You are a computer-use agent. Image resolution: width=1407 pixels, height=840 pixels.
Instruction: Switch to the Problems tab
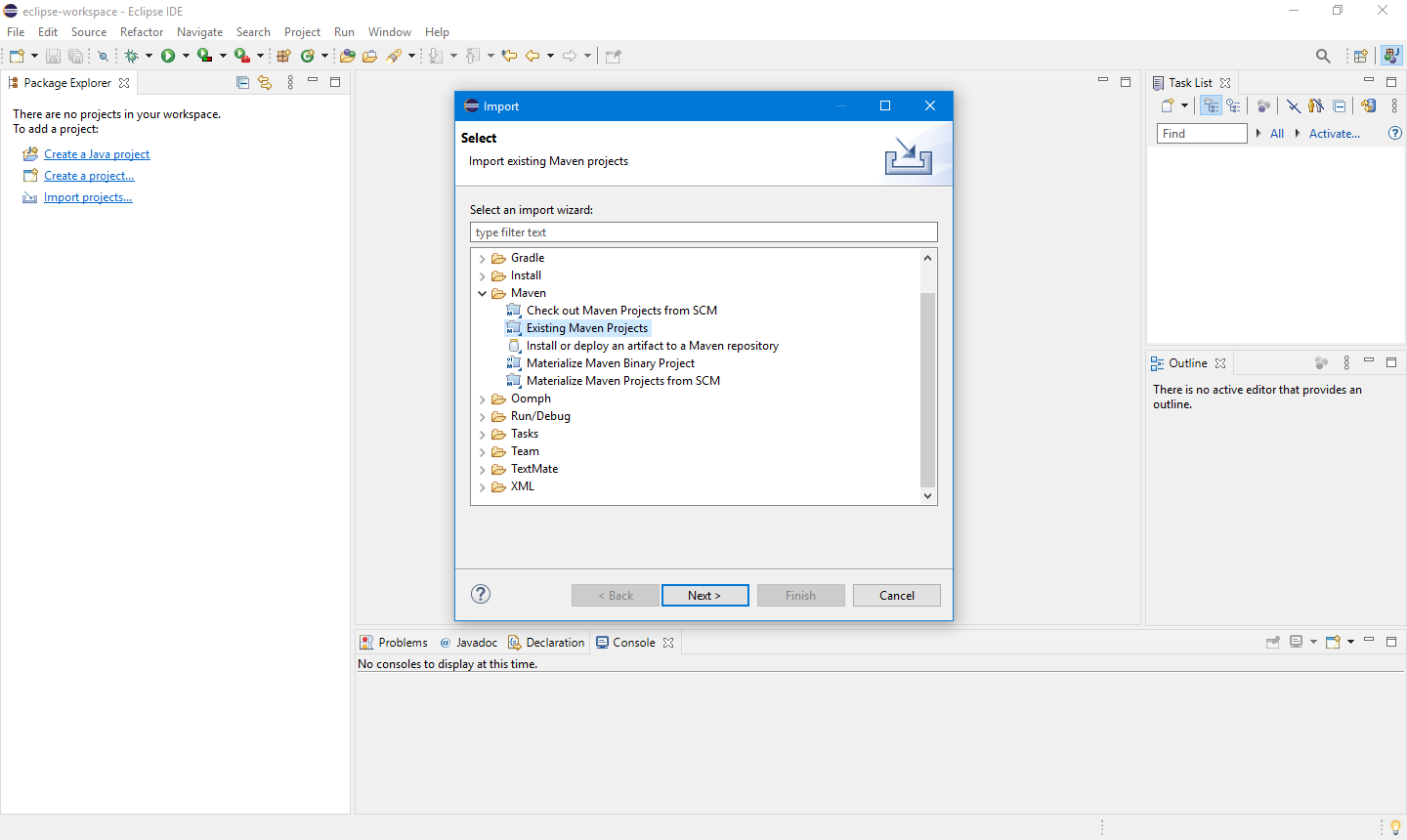coord(394,642)
